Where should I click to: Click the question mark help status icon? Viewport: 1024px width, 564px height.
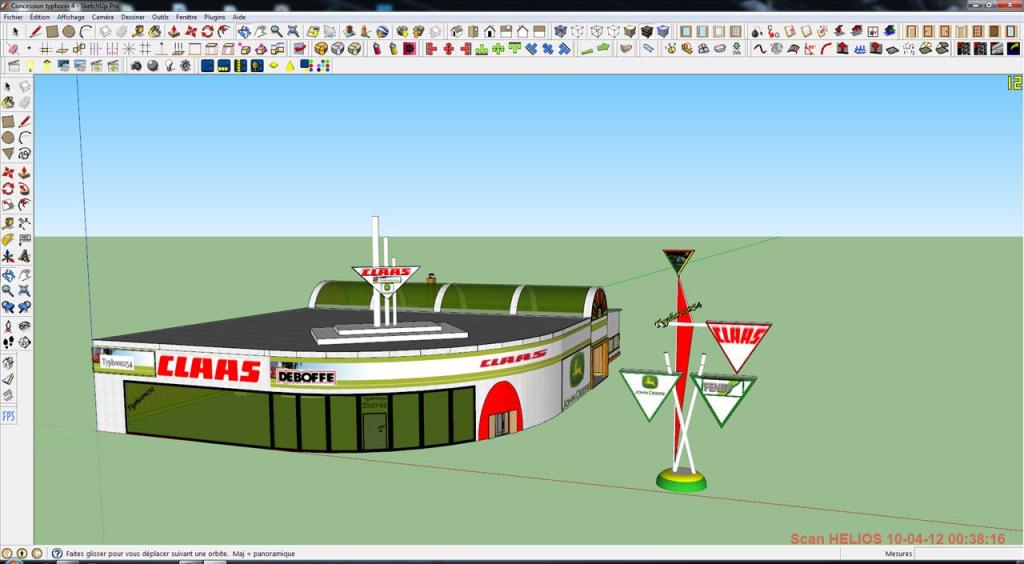pyautogui.click(x=57, y=554)
